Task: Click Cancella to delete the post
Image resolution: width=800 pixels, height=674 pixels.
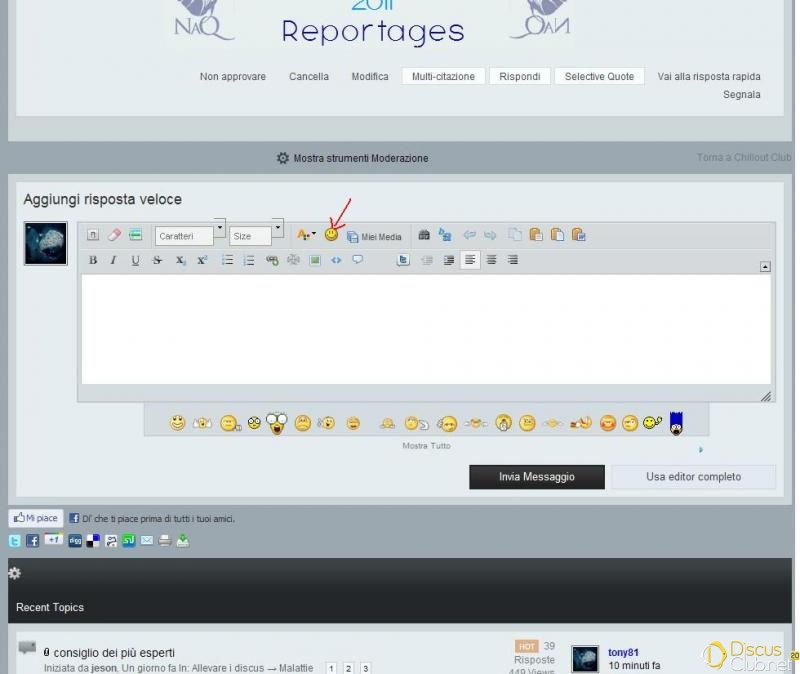Action: click(x=309, y=77)
